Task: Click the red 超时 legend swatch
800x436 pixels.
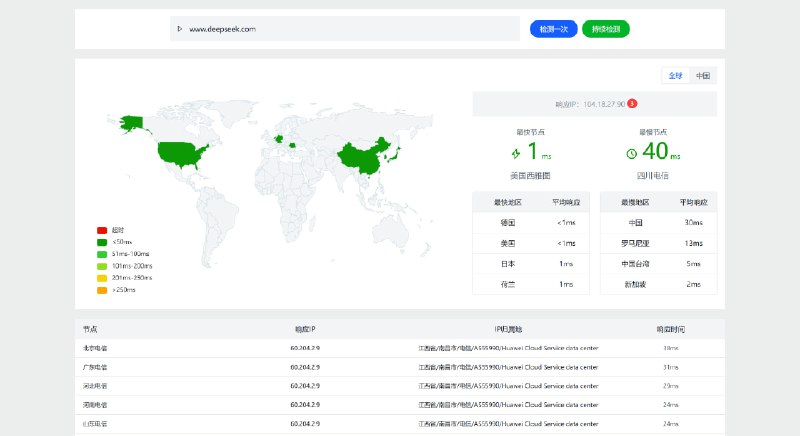Action: 102,230
